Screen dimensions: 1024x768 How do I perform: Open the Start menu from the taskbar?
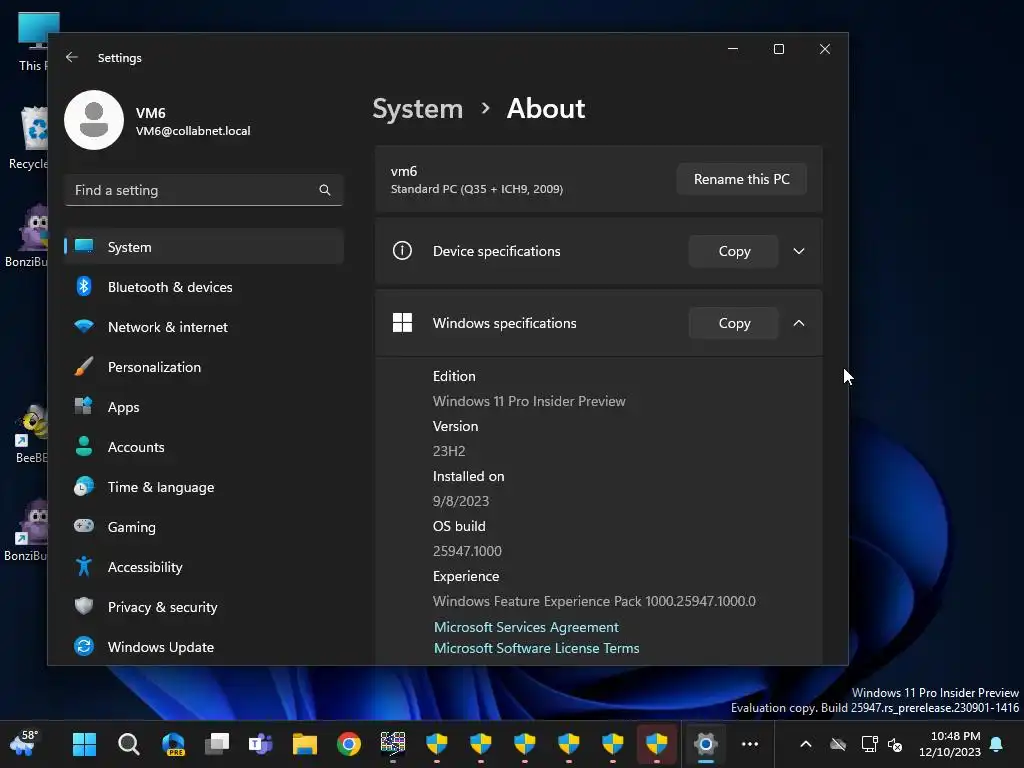click(84, 744)
